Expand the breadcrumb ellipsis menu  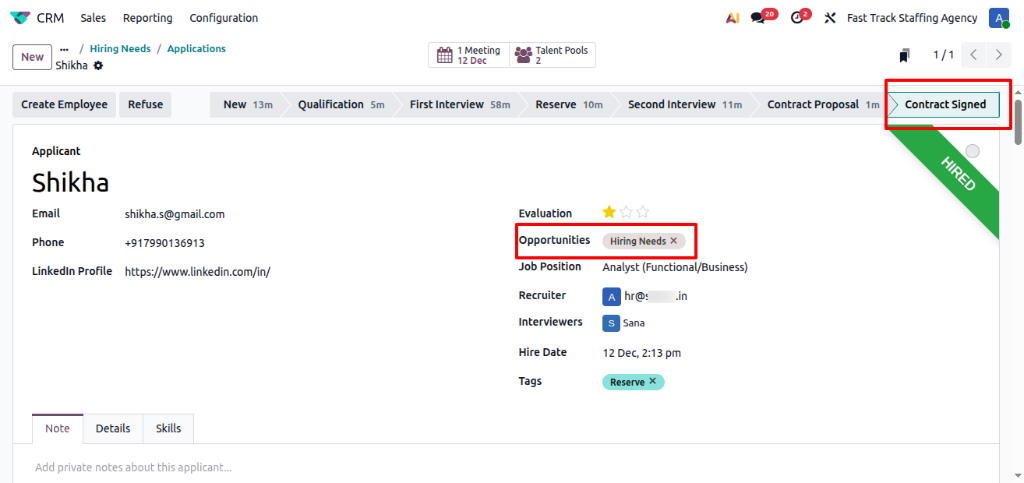pos(64,49)
